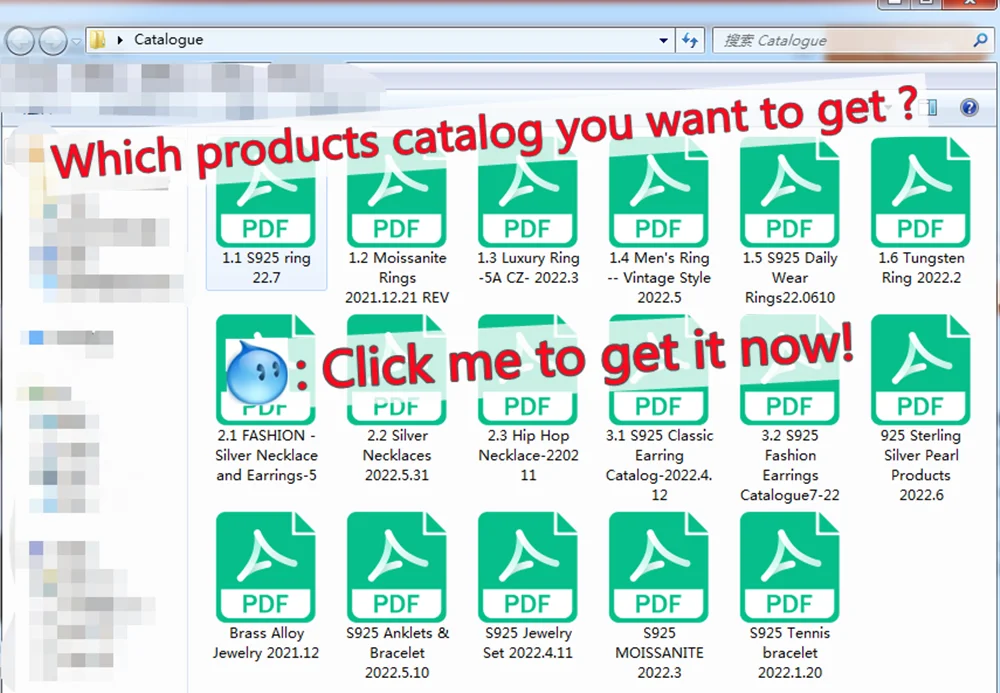The image size is (1000, 693).
Task: Click the search magnifier icon
Action: coord(980,40)
